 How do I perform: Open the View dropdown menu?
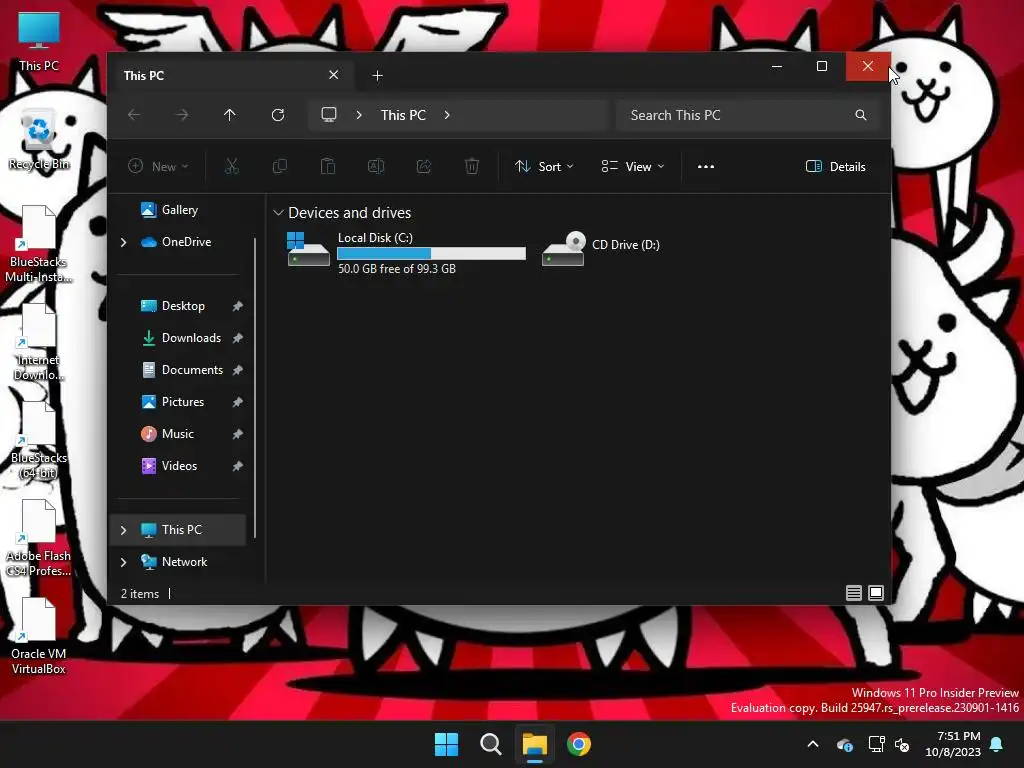[633, 167]
